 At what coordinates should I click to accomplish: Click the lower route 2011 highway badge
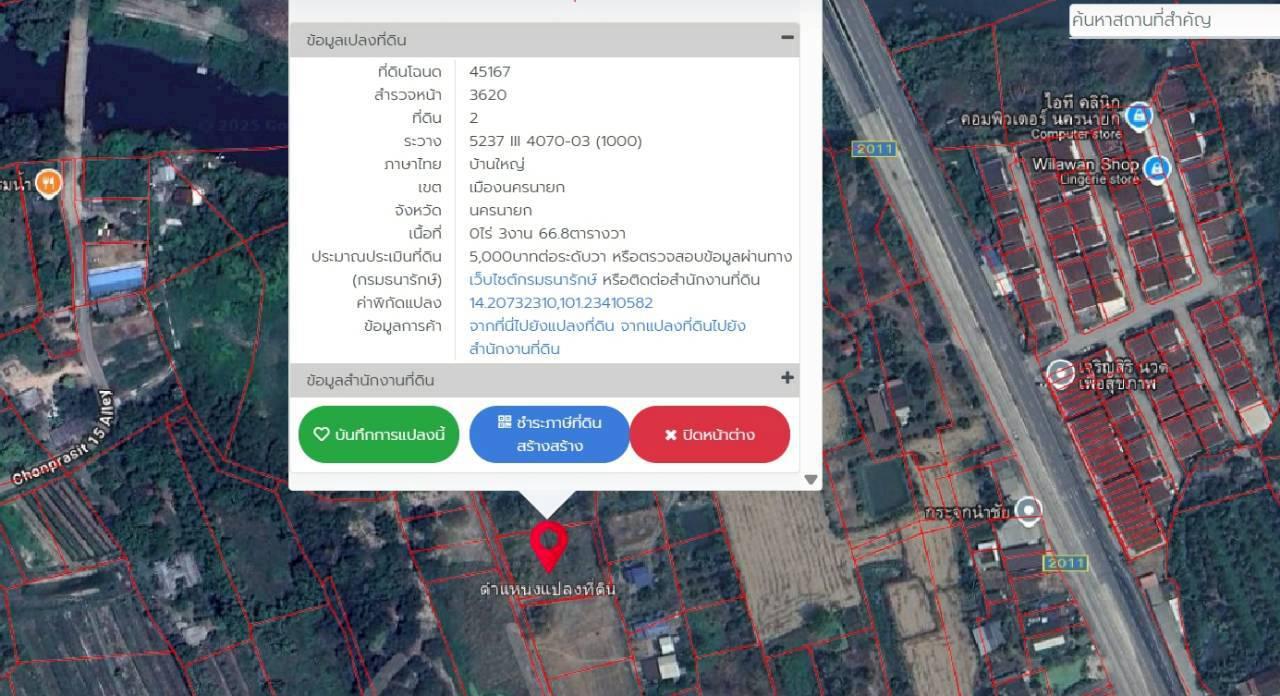[x=1065, y=564]
